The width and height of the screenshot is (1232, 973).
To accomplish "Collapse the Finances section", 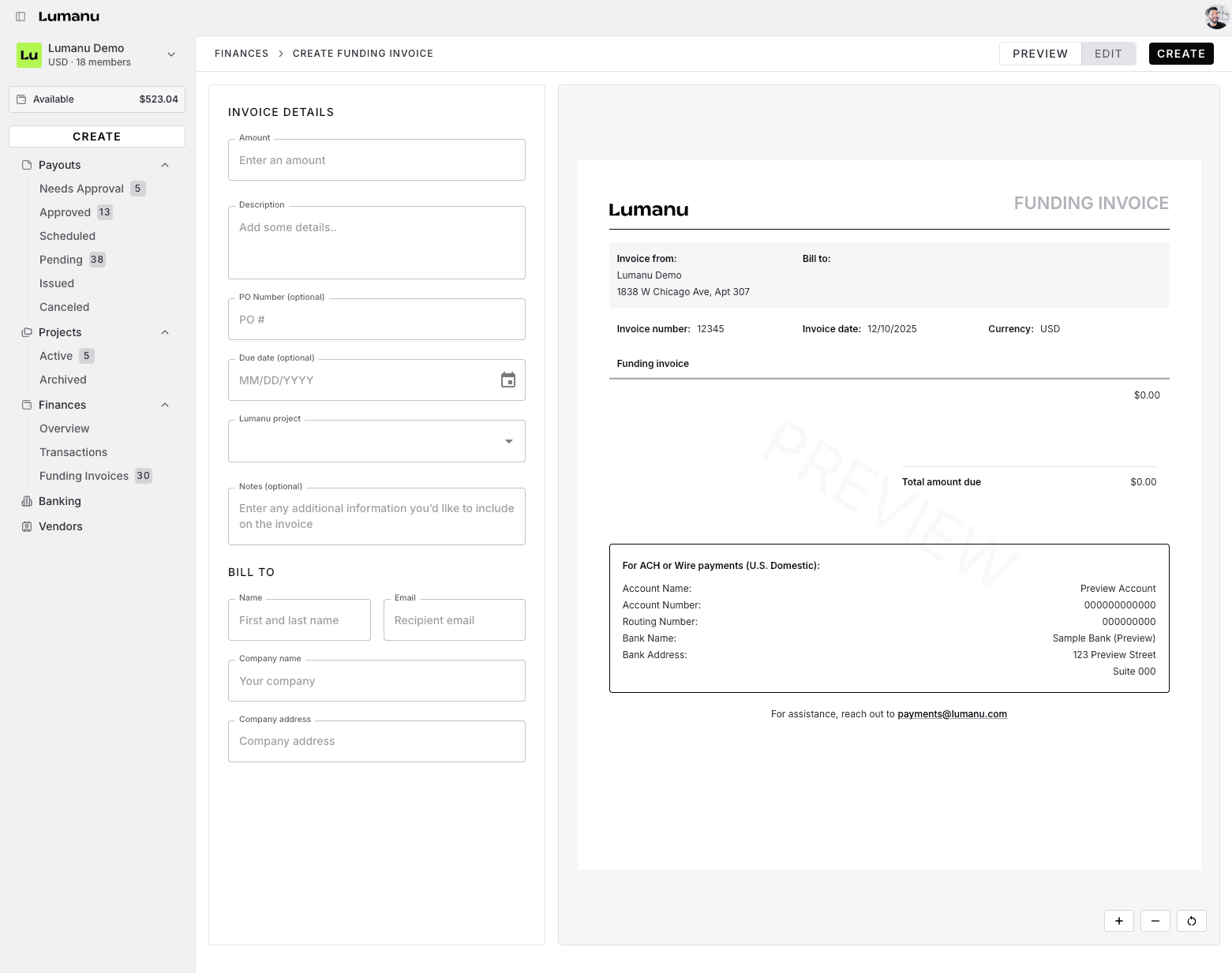I will tap(165, 405).
